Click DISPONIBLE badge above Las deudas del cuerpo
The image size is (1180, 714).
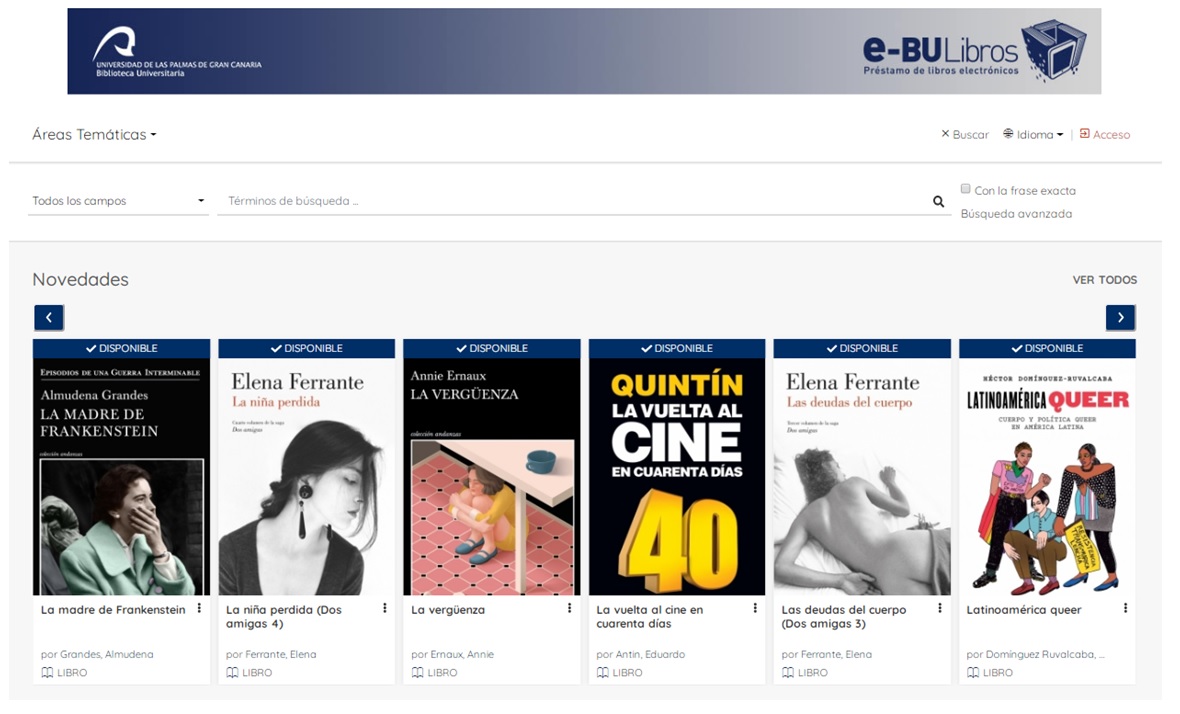862,348
